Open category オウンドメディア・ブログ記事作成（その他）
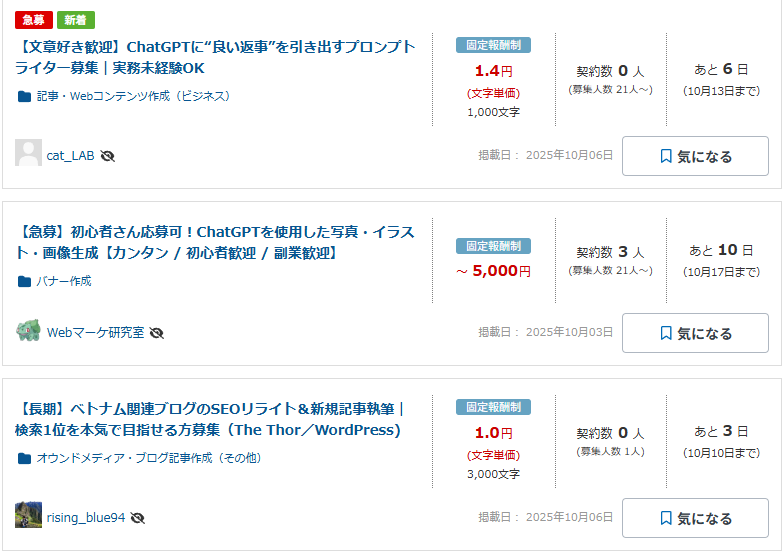 click(x=150, y=459)
